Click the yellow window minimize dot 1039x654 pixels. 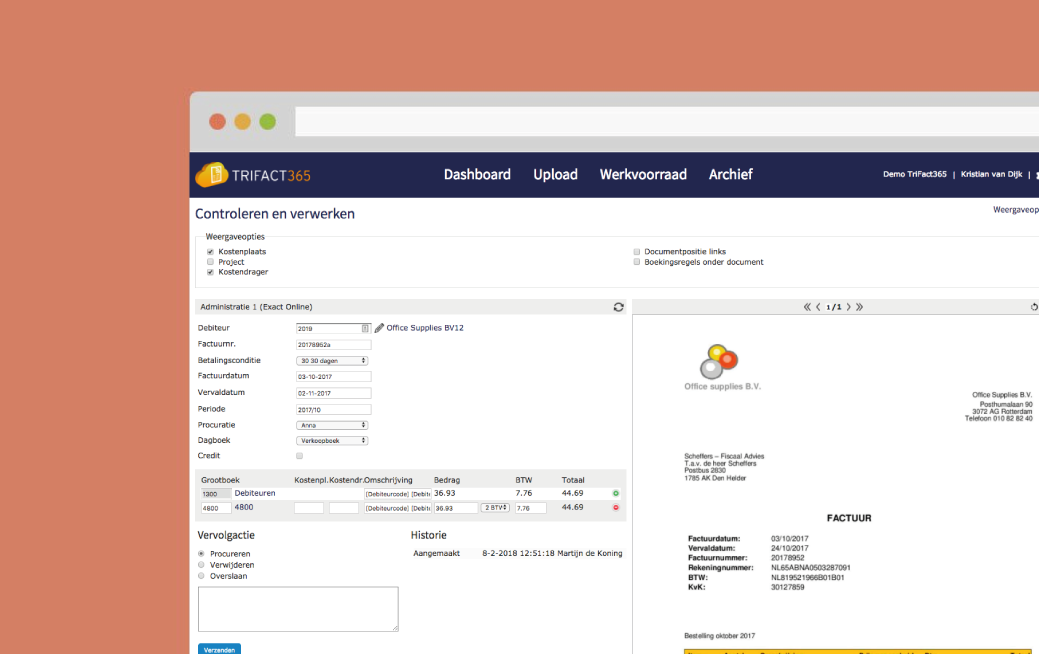pyautogui.click(x=243, y=122)
